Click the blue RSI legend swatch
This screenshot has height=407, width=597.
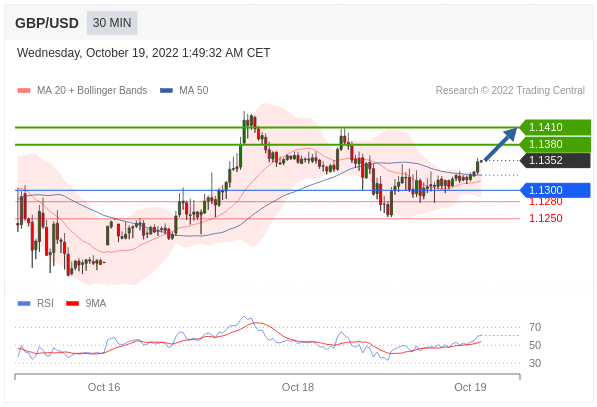pos(24,303)
